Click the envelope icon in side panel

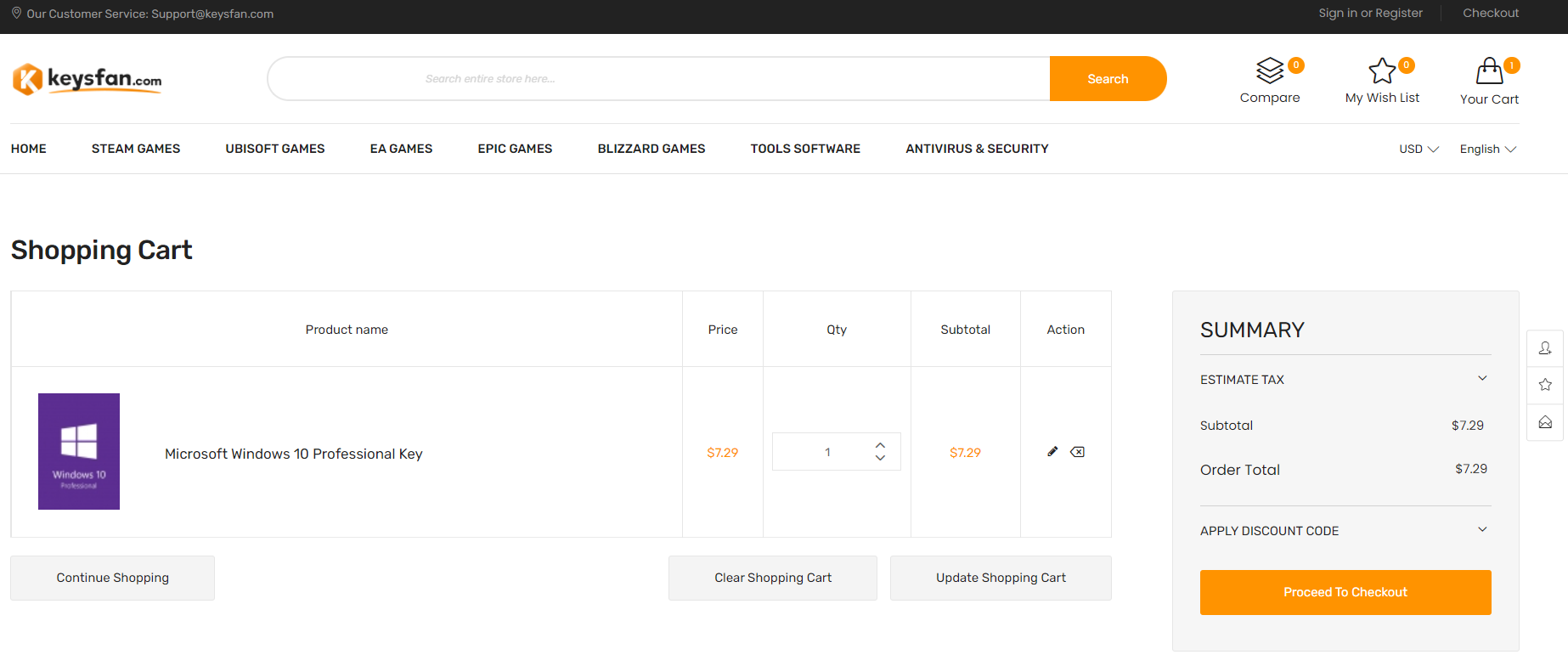(x=1545, y=422)
